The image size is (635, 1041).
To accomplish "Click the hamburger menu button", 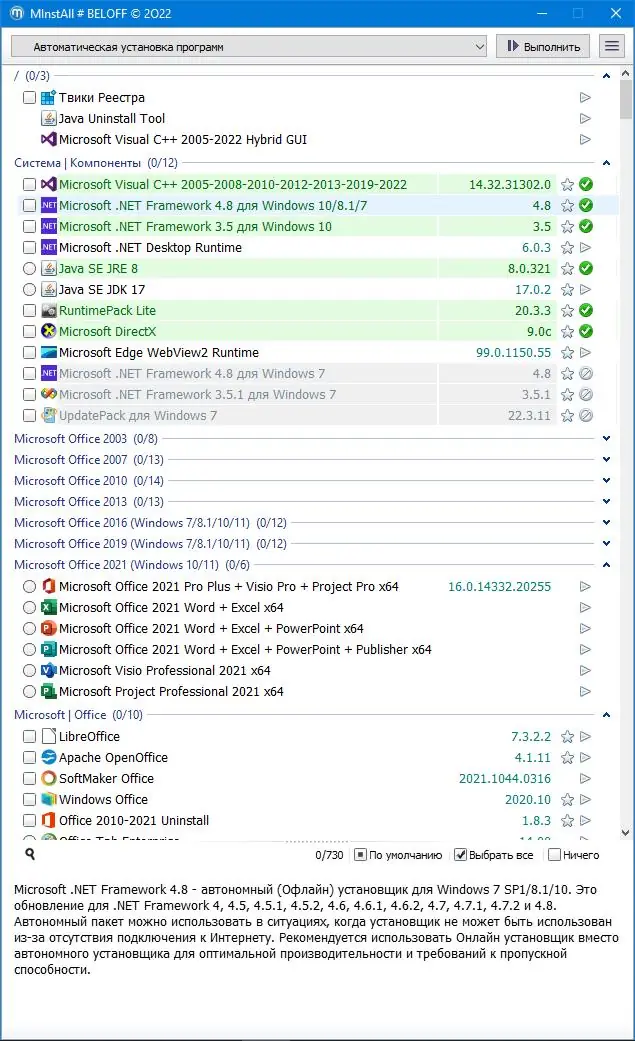I will [x=611, y=46].
